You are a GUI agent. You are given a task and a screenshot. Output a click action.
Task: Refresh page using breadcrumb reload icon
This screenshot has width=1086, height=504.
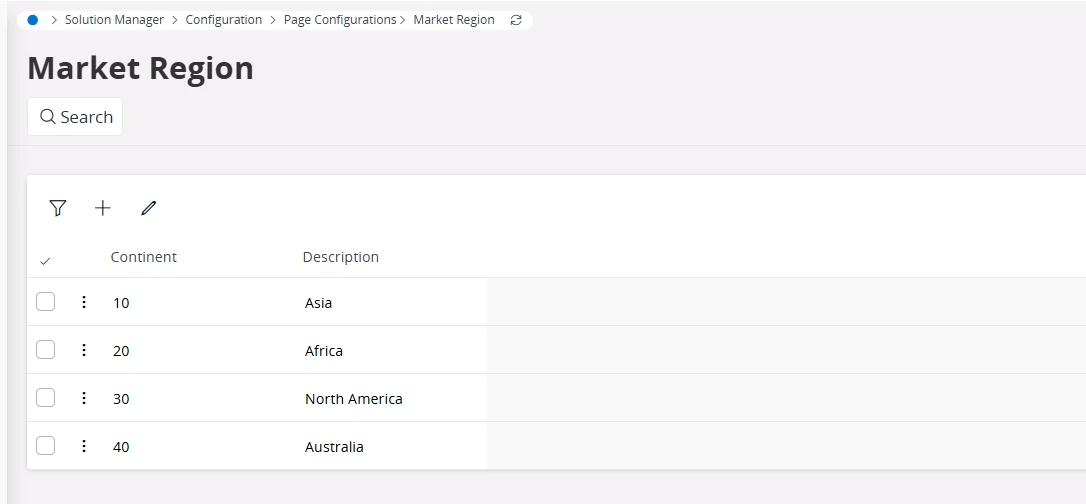point(516,20)
